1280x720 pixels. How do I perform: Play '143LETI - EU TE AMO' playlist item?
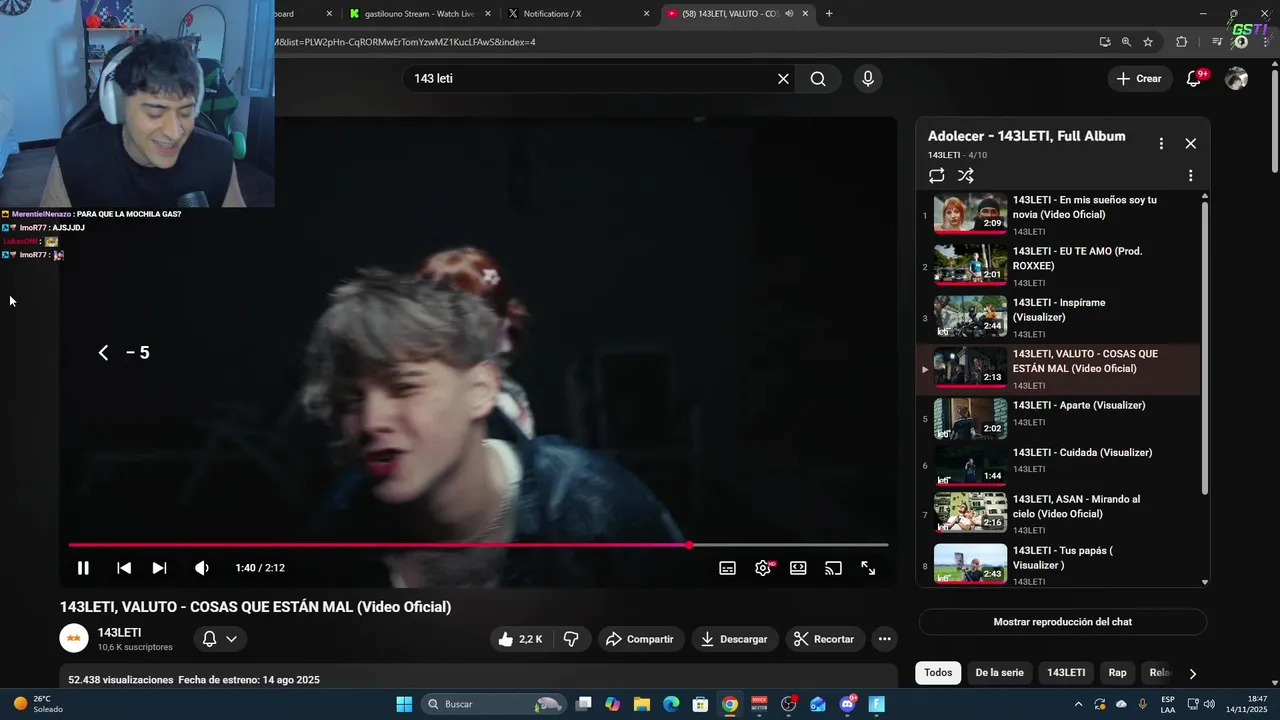pos(1058,265)
